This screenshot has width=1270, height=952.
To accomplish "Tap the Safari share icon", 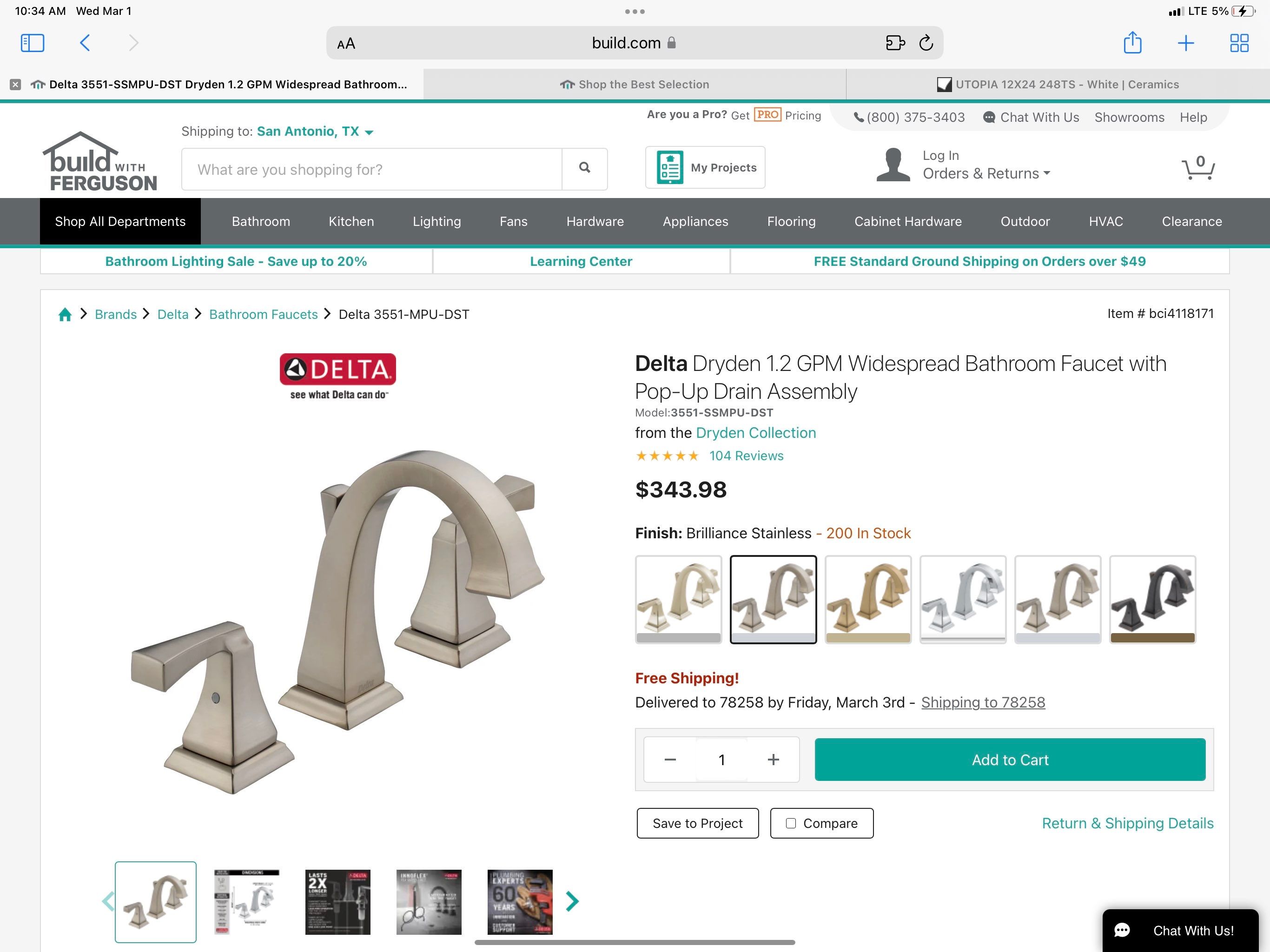I will click(1132, 43).
